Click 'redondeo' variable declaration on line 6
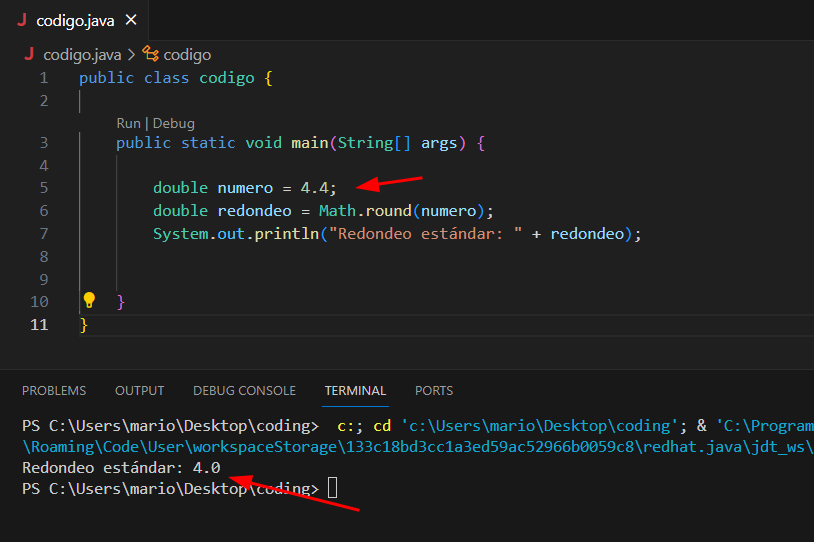 (254, 210)
